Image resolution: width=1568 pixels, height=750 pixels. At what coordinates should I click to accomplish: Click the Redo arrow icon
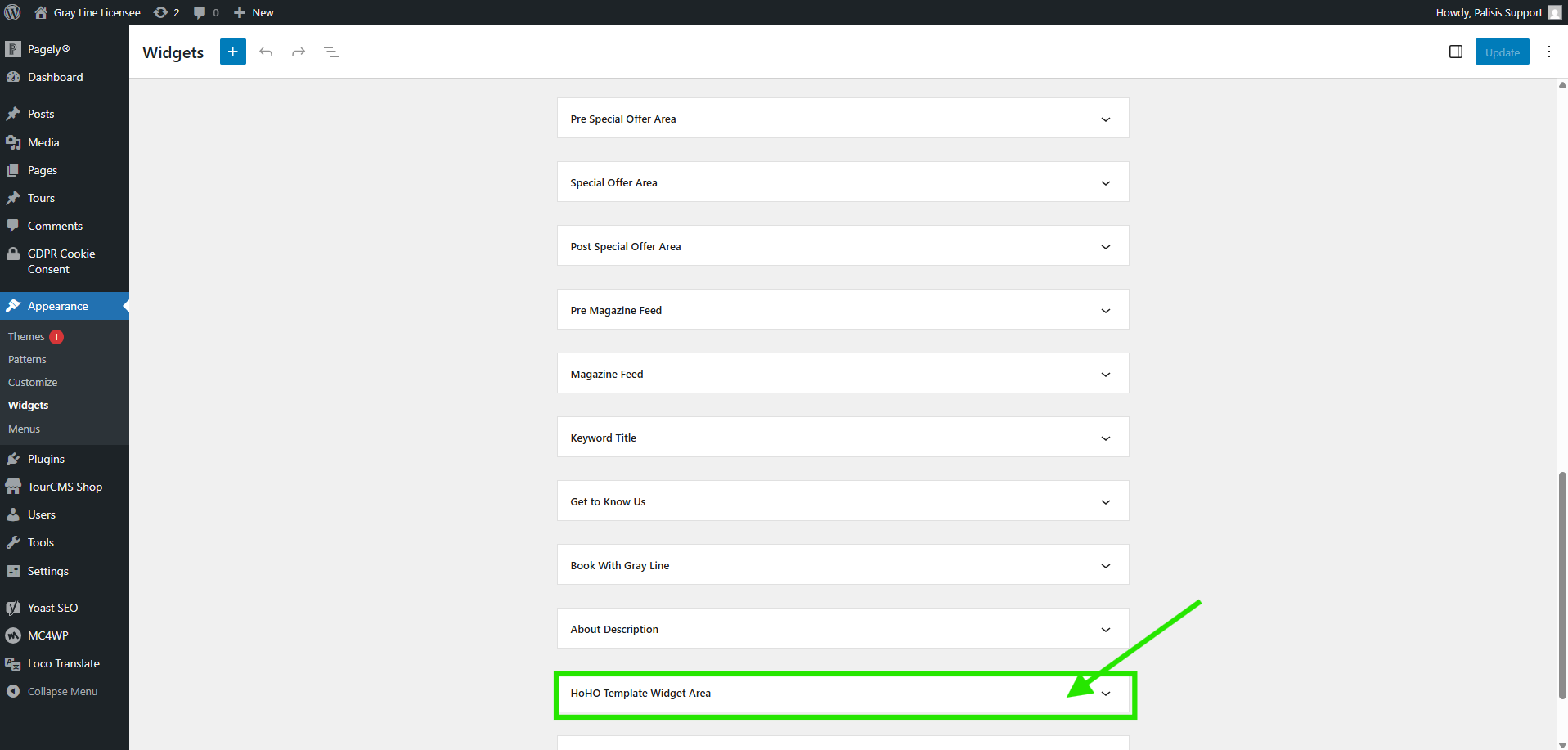[299, 52]
